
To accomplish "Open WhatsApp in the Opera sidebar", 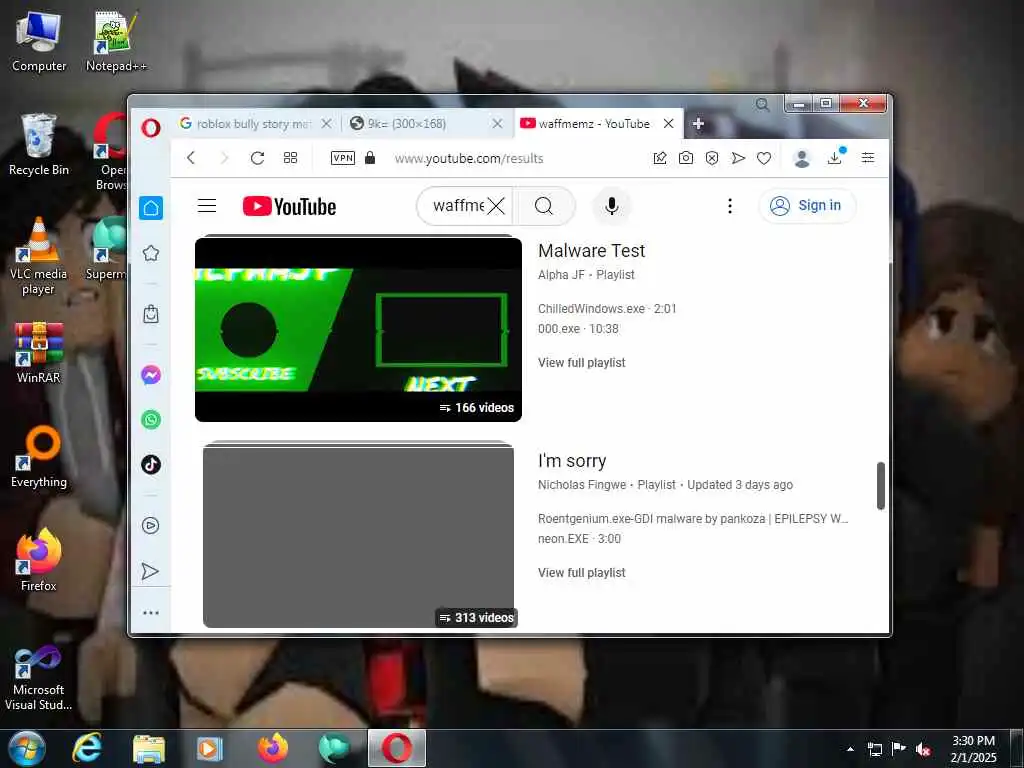I will (151, 419).
